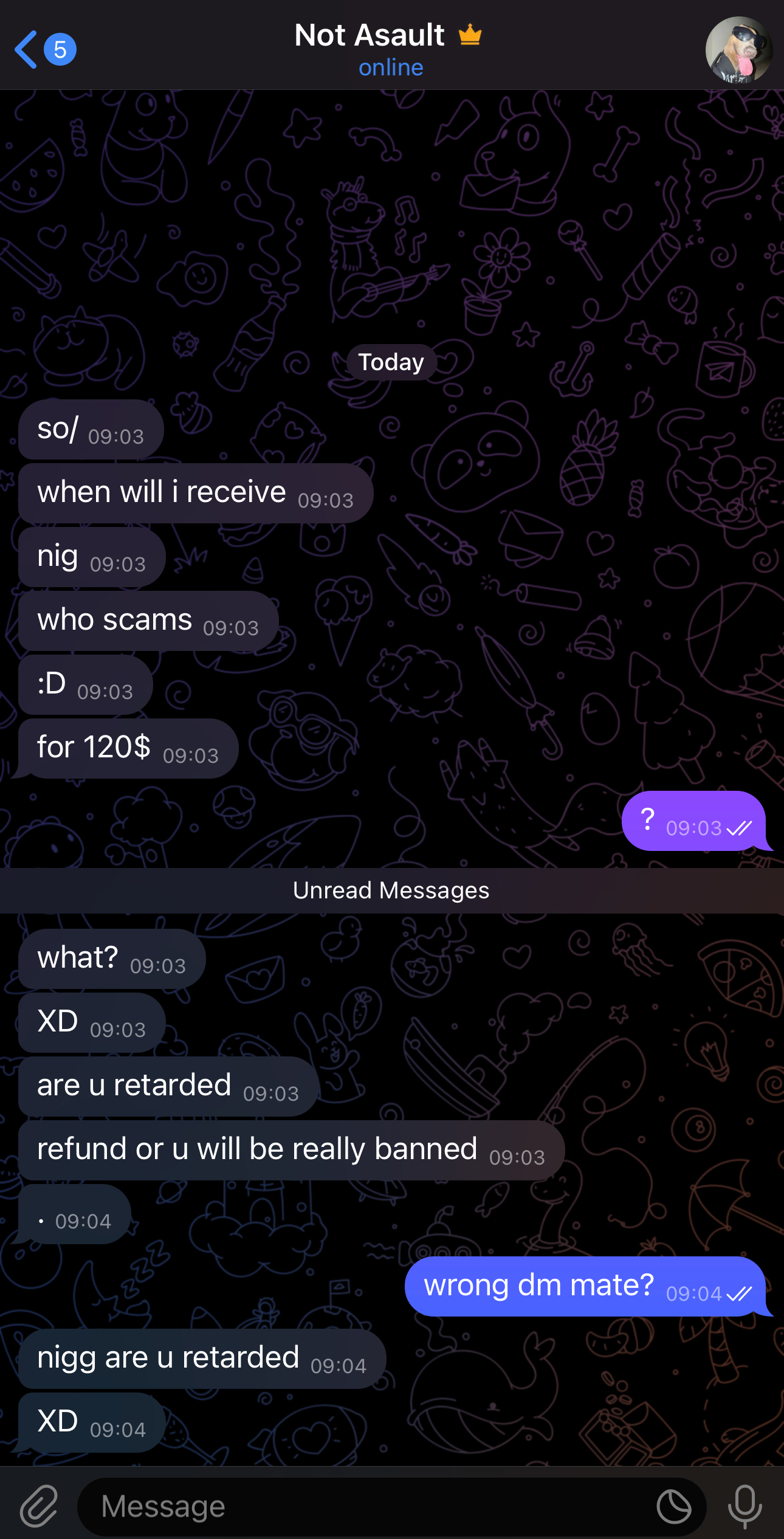Open the paperclip attachment menu

point(39,1506)
